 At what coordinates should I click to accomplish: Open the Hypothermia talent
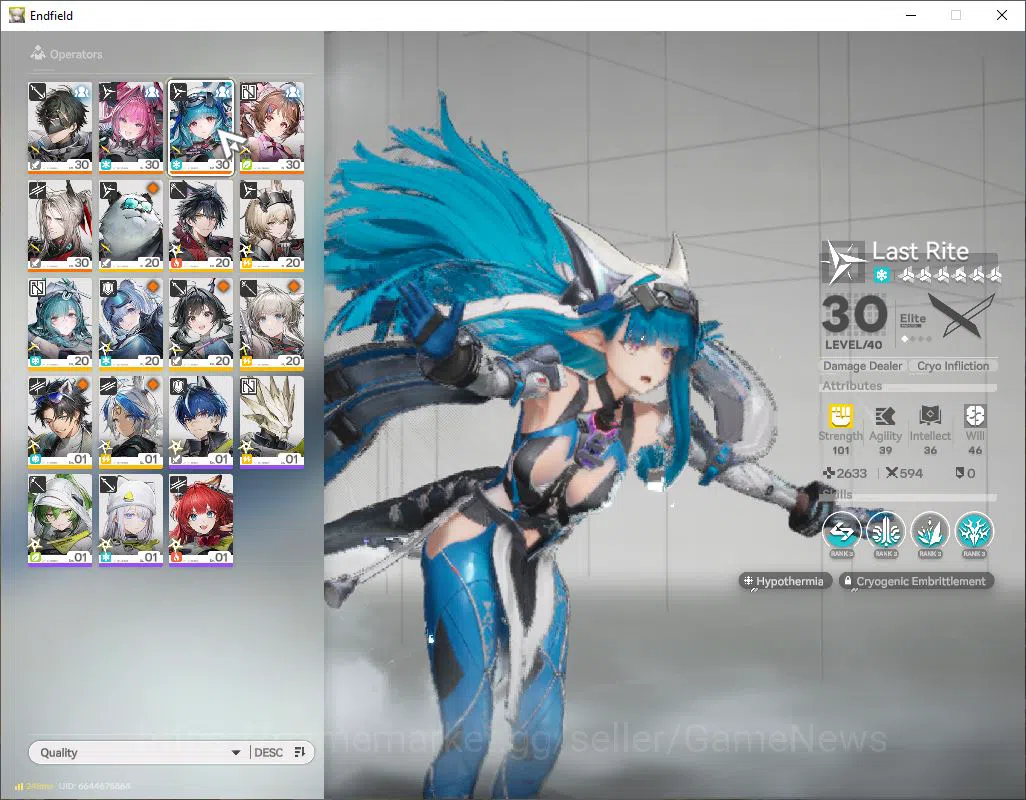pyautogui.click(x=785, y=581)
